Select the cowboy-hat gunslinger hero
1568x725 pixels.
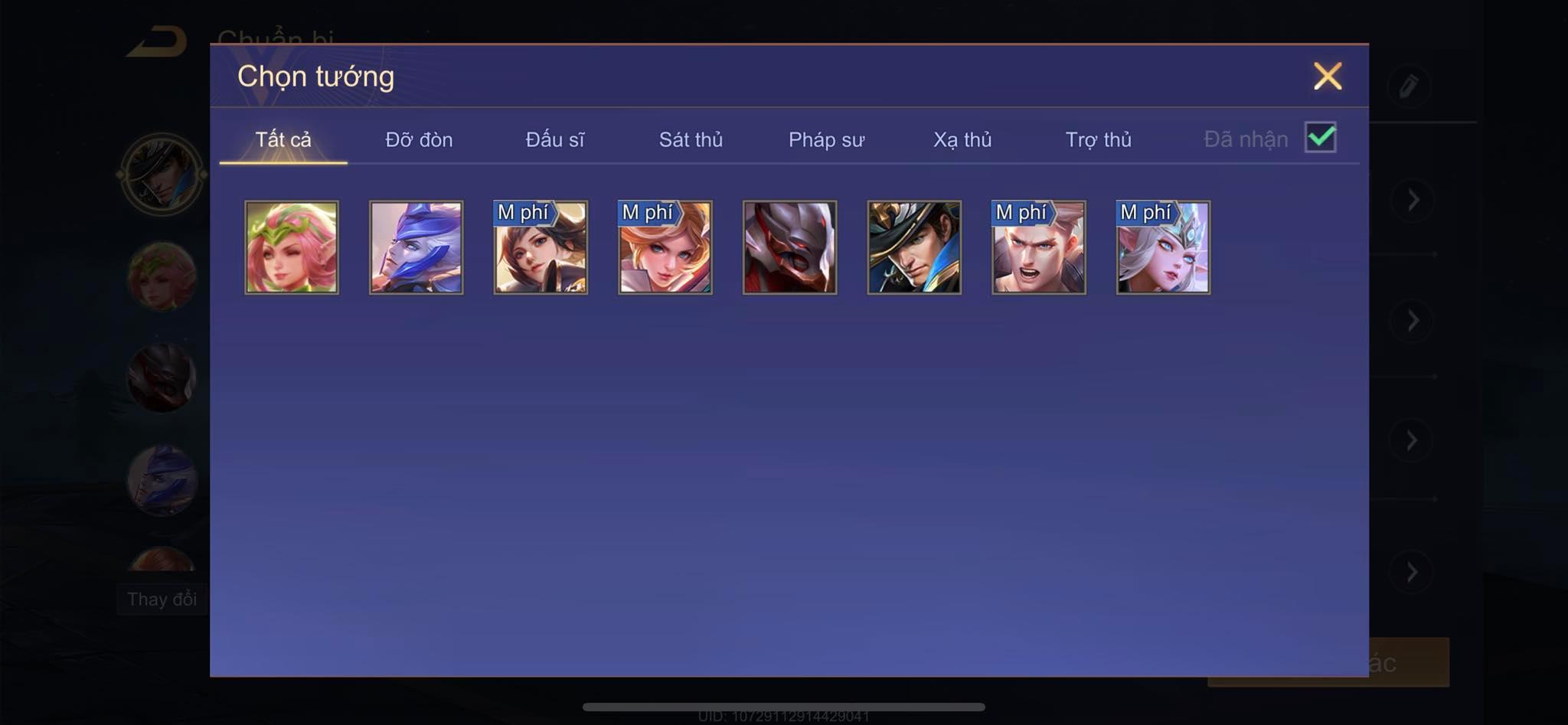coord(914,247)
